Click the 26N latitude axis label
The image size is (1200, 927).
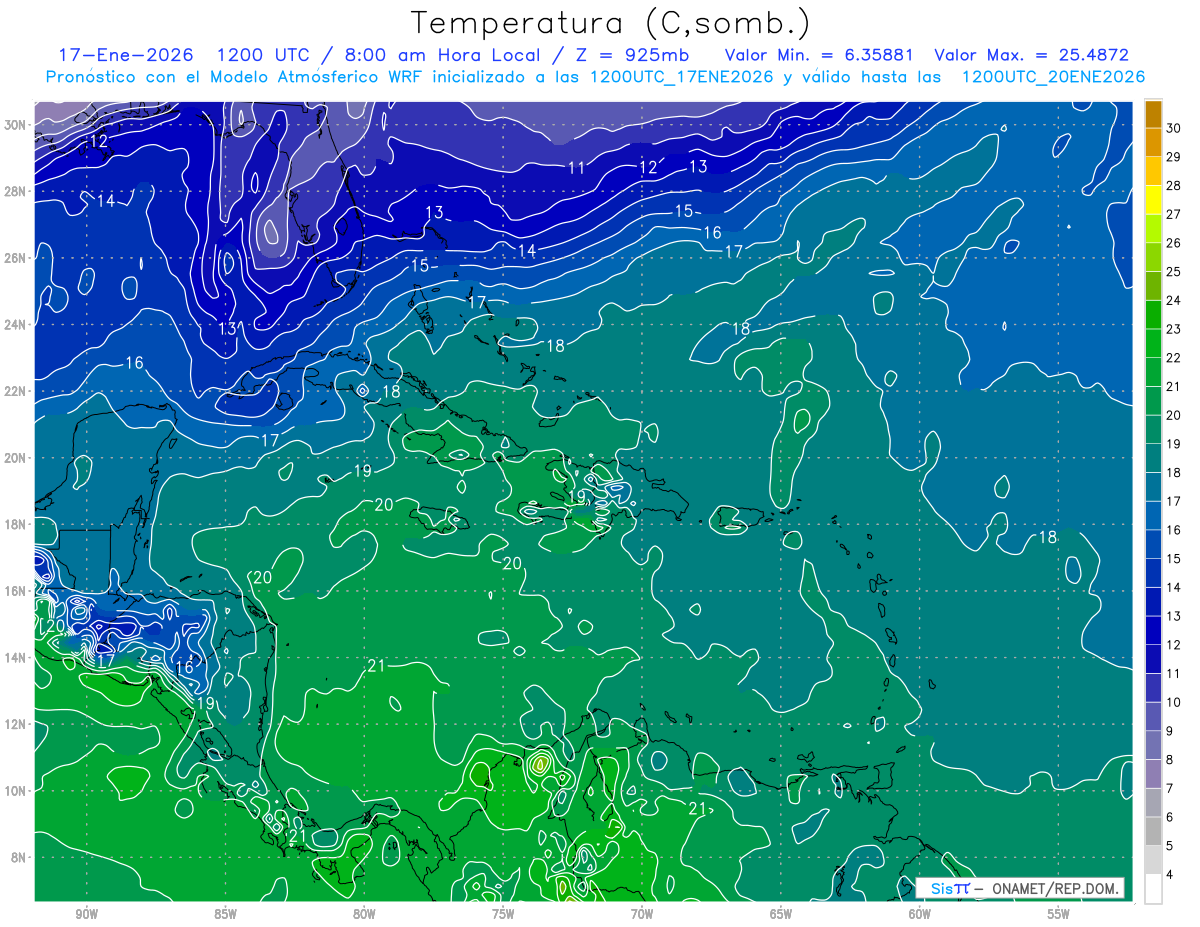[x=17, y=258]
